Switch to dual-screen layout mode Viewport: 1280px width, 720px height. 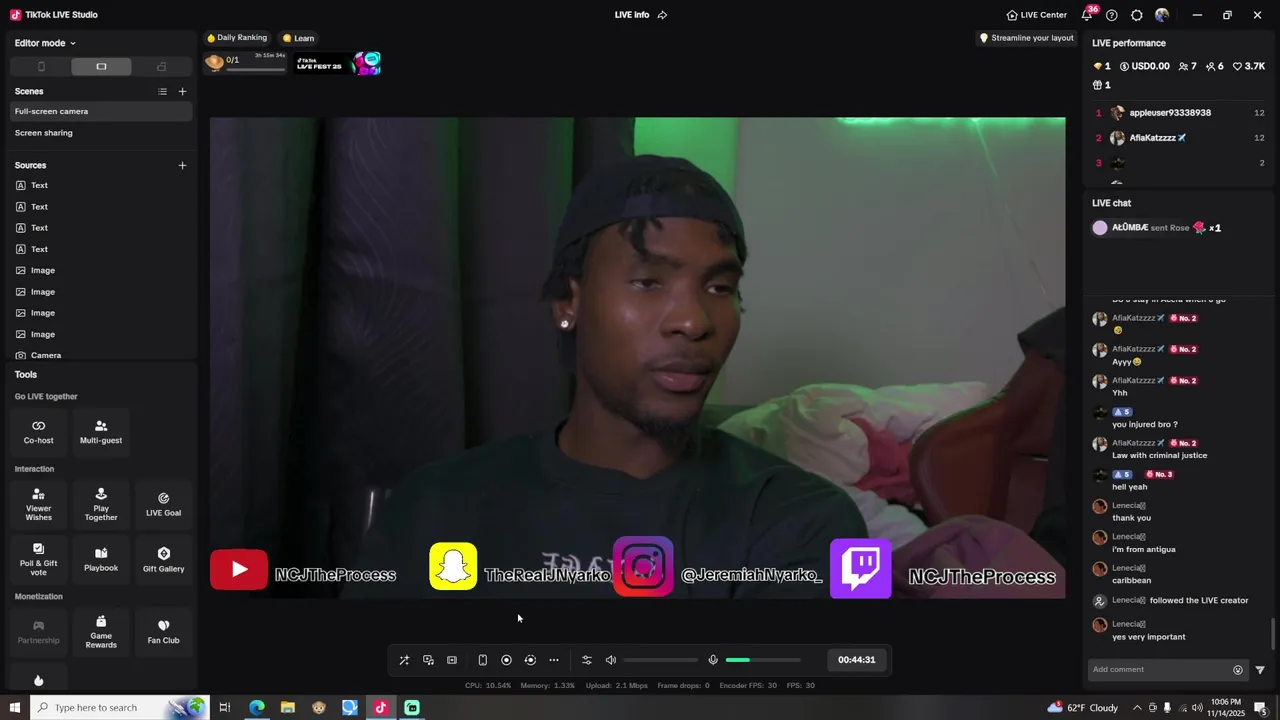coord(161,67)
